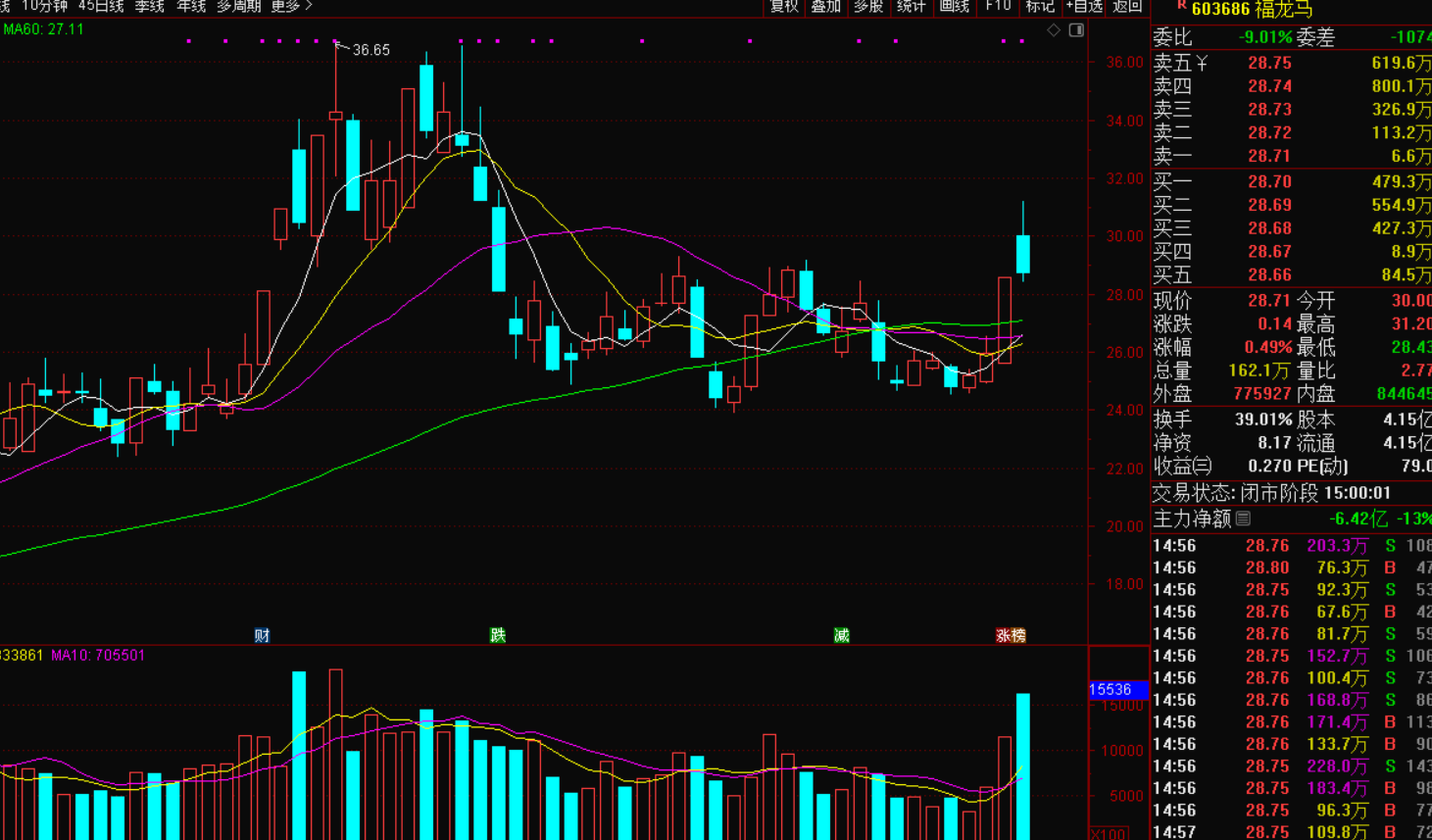The height and width of the screenshot is (840, 1432).
Task: Click the tall cyan volume bar at far right
Action: (x=1023, y=766)
